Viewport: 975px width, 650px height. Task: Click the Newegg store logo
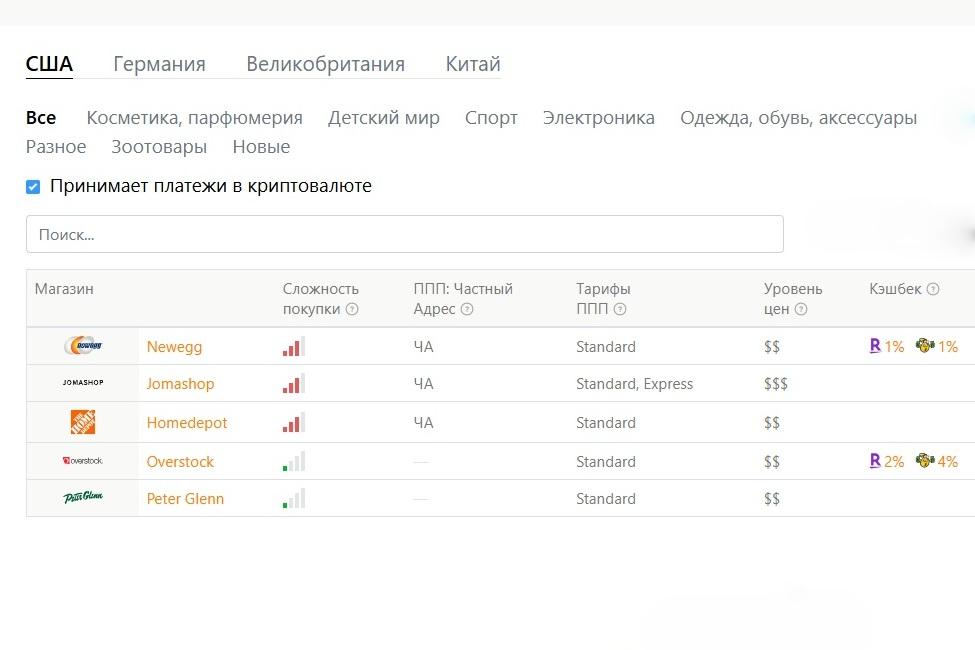pyautogui.click(x=83, y=347)
